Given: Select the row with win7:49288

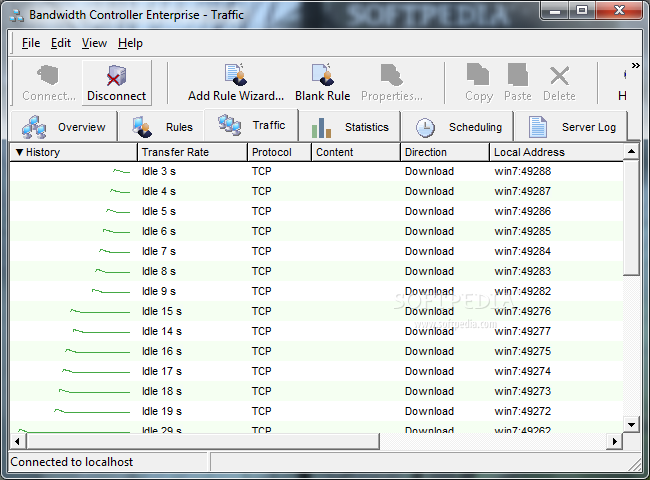Looking at the screenshot, I should pyautogui.click(x=316, y=171).
